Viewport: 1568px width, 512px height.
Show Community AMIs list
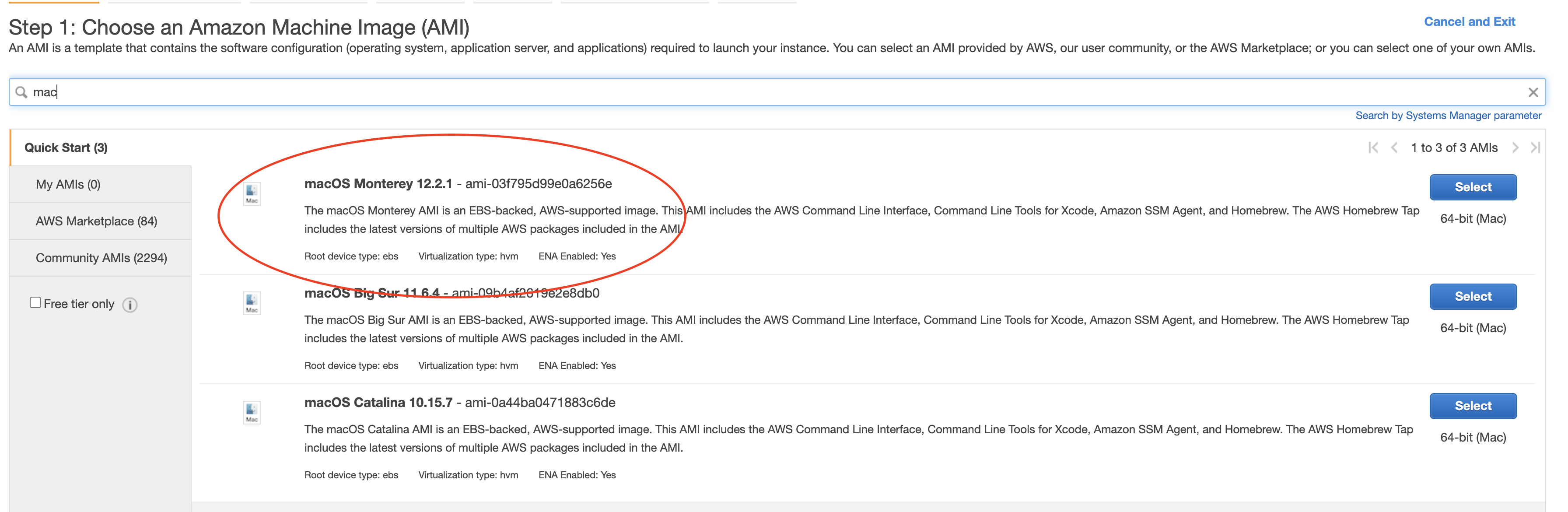tap(101, 257)
